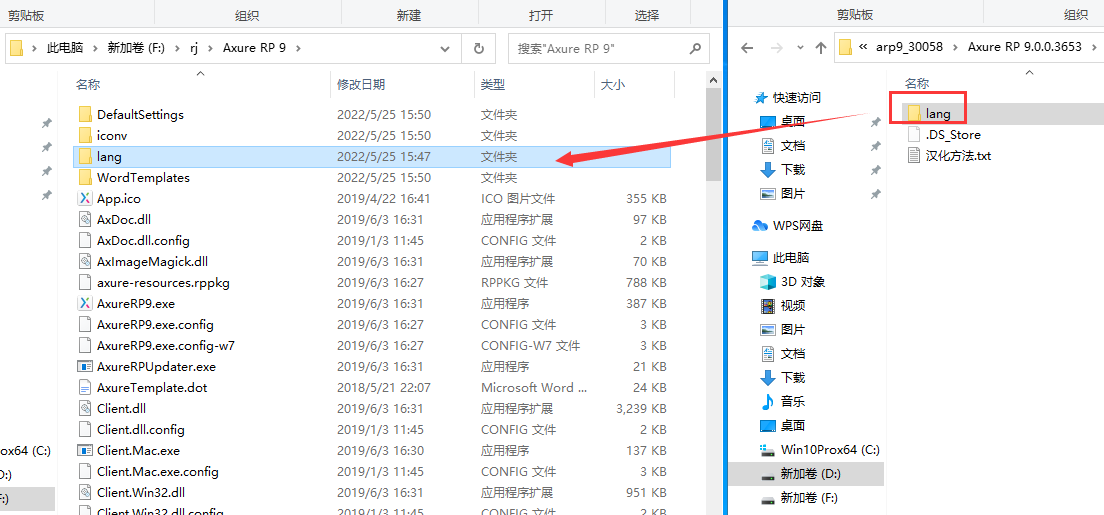
Task: Select the AxureTemplate.dot document icon
Action: (85, 387)
